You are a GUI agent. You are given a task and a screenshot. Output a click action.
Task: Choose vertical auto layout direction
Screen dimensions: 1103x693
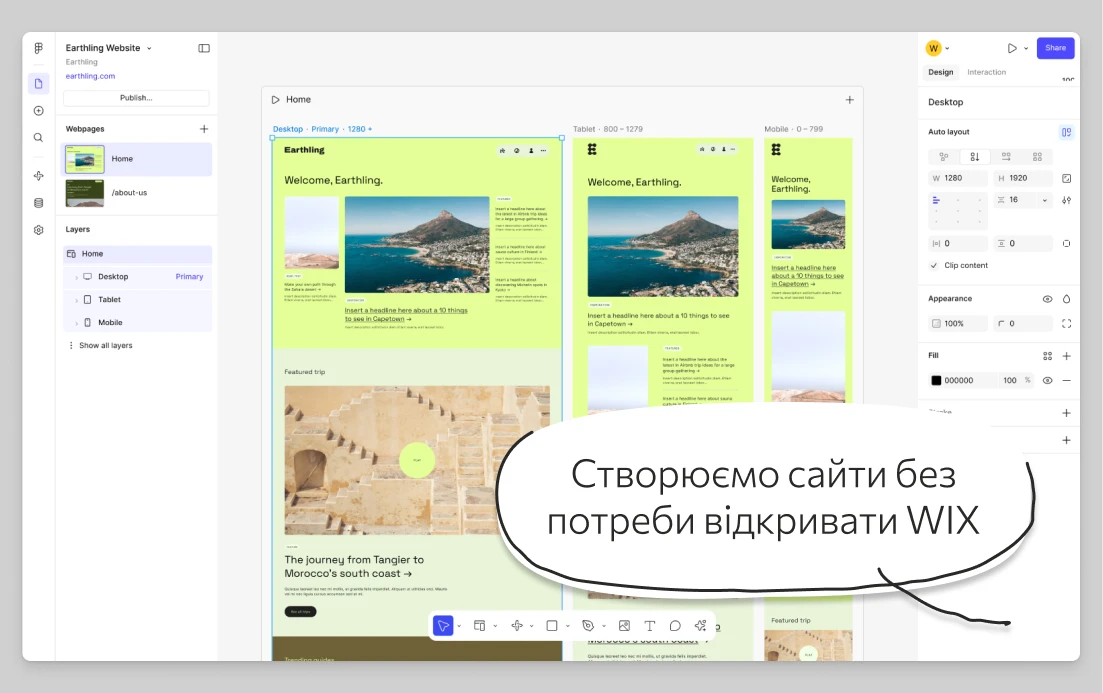pos(975,157)
